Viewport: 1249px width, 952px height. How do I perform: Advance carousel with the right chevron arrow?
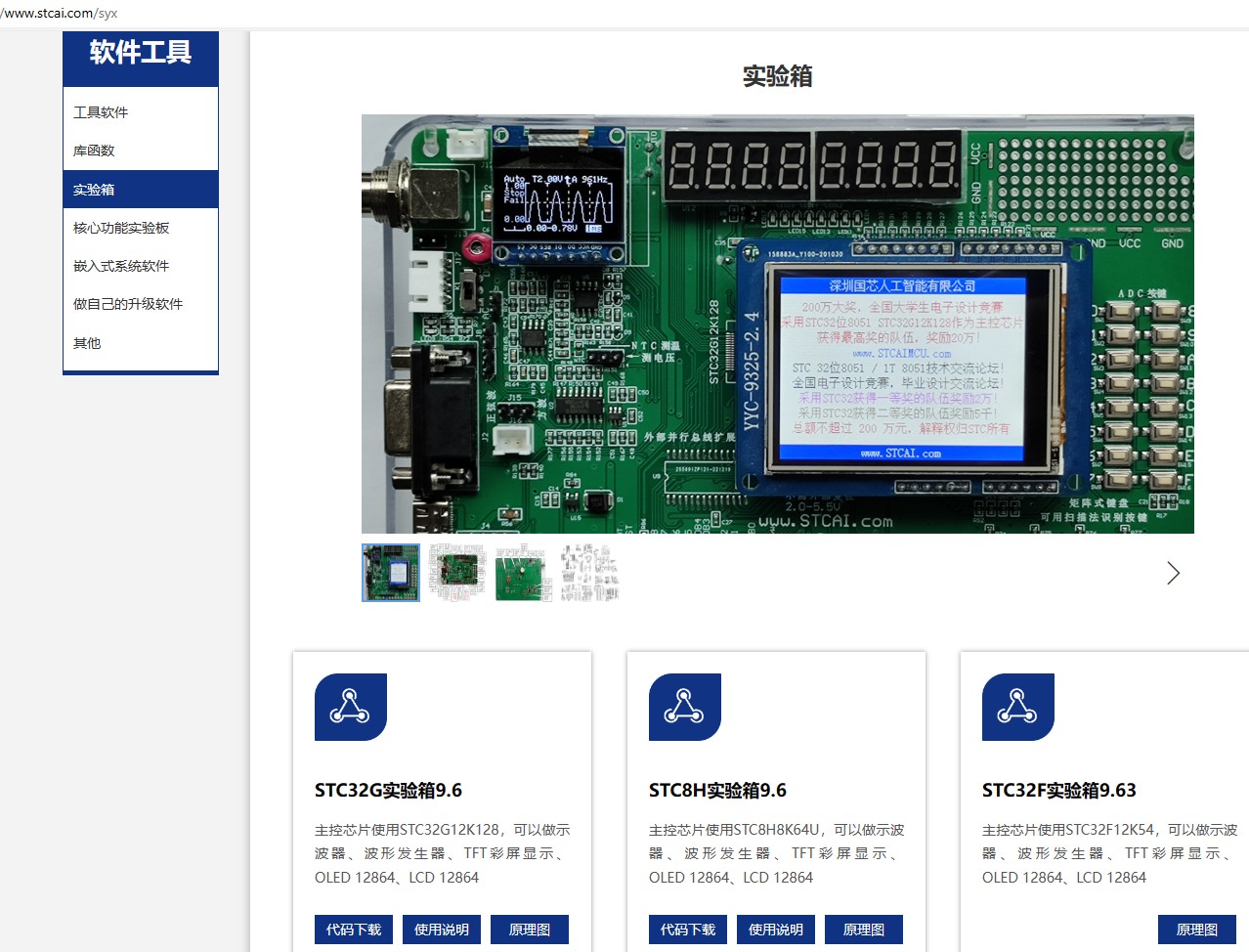click(1173, 573)
